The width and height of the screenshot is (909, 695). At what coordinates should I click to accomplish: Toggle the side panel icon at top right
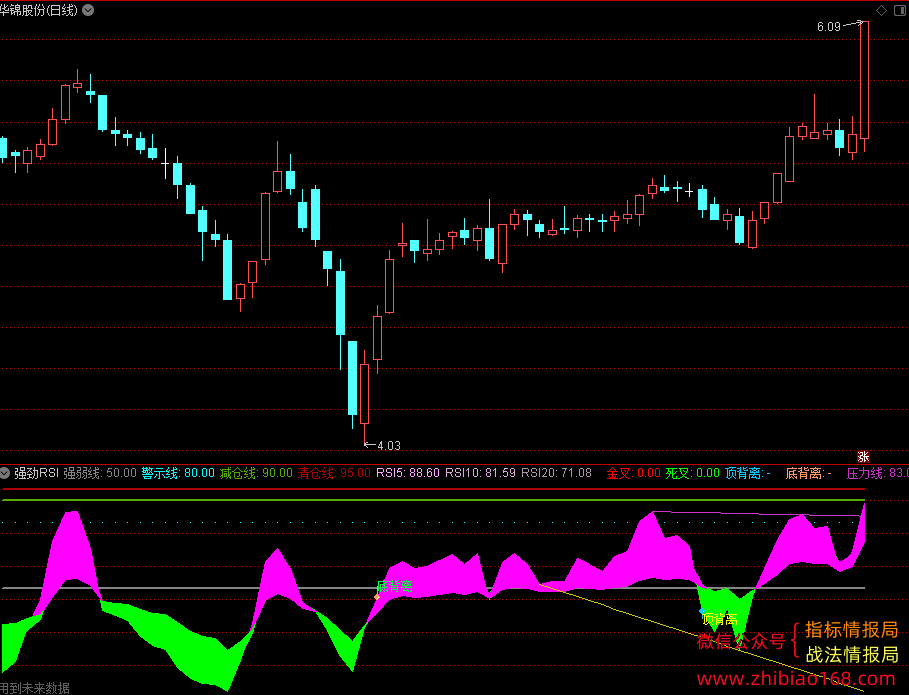pyautogui.click(x=901, y=10)
